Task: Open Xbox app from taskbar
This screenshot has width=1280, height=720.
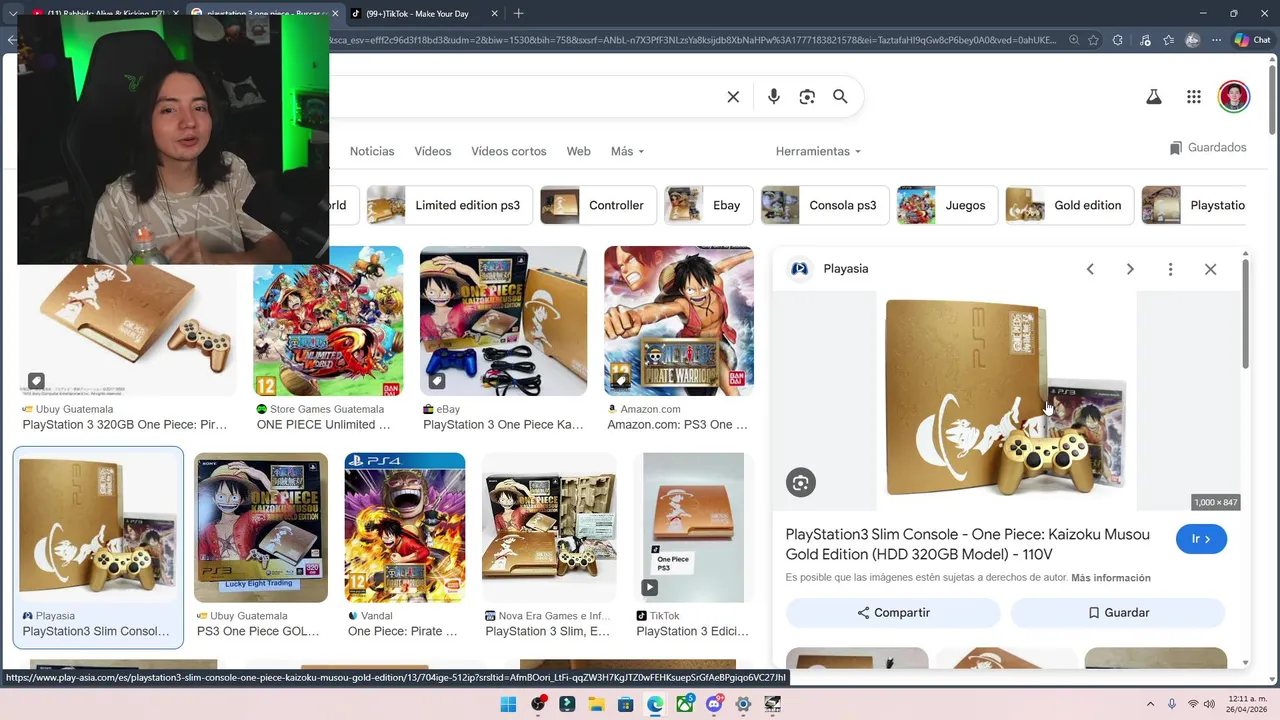Action: click(x=685, y=705)
